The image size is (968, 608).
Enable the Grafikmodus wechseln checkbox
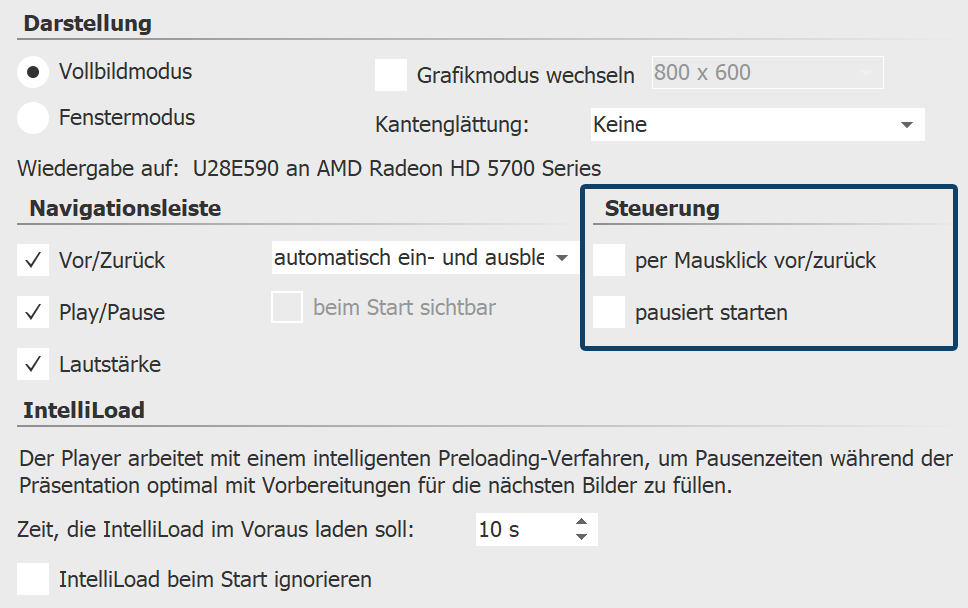pos(391,75)
